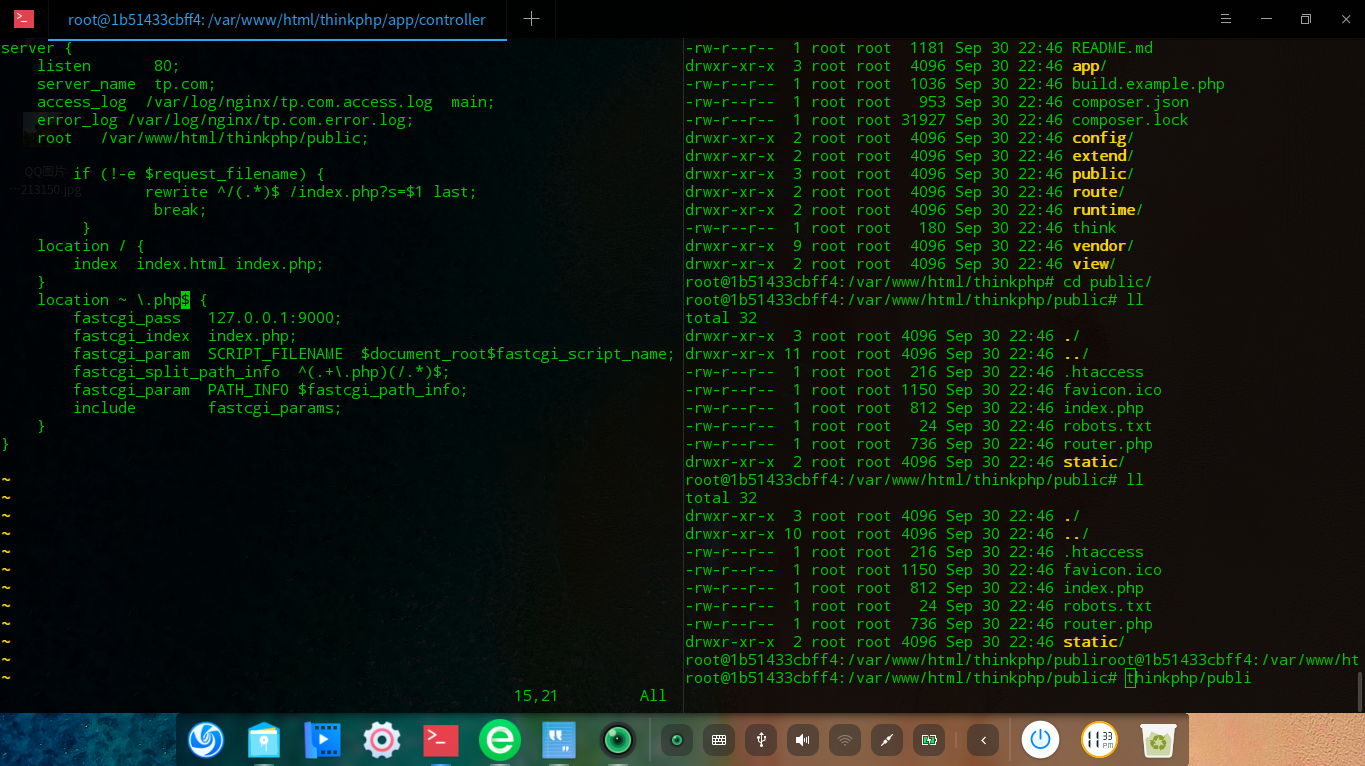Viewport: 1365px width, 766px height.
Task: Click README.md in directory listing
Action: [1112, 48]
